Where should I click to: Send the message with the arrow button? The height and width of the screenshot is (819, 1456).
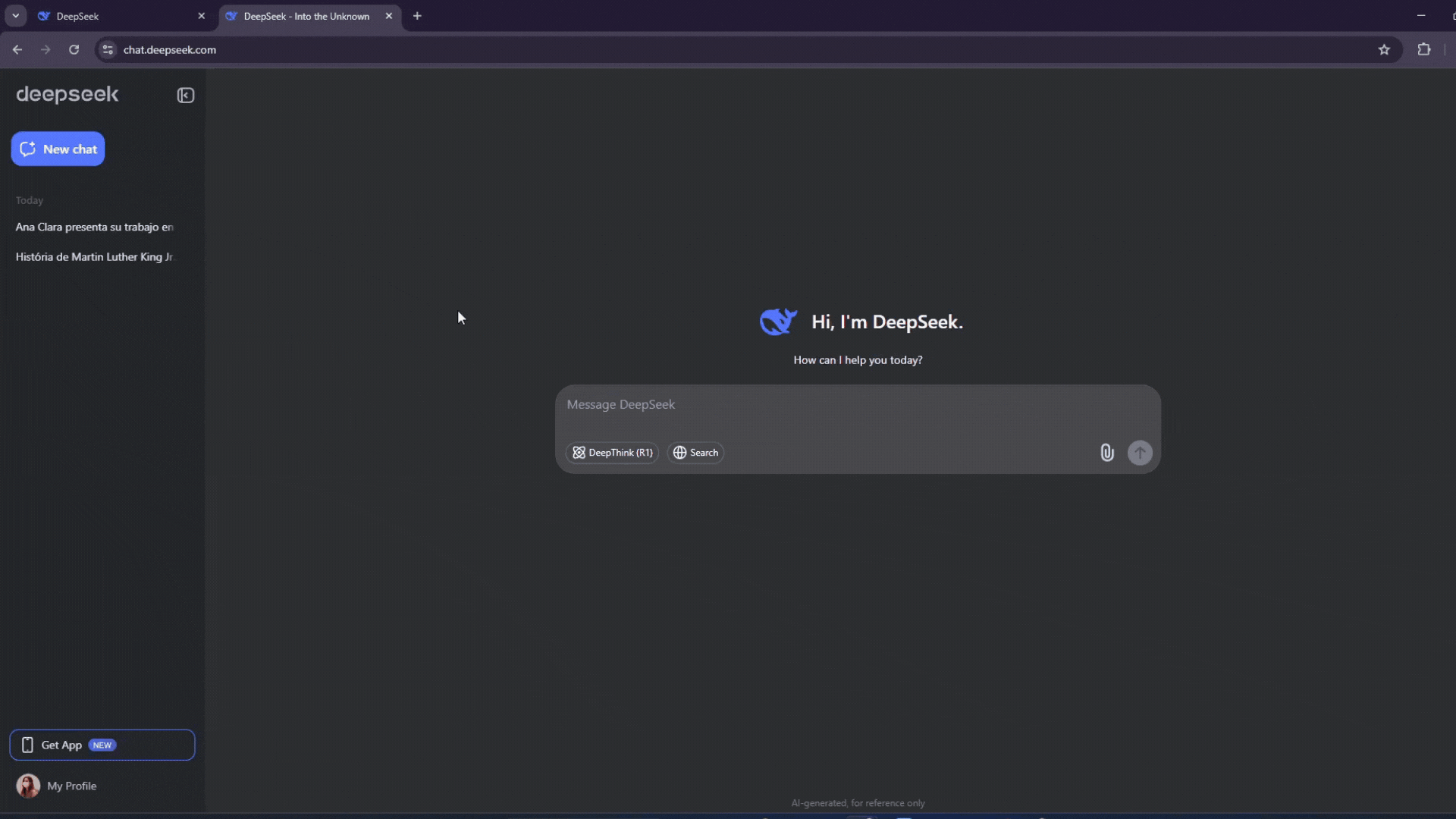pos(1140,453)
